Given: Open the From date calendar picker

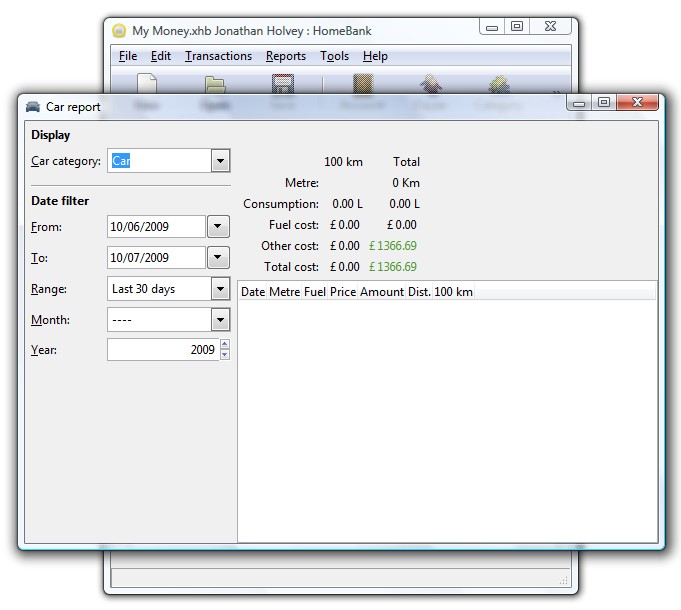Looking at the screenshot, I should point(219,227).
